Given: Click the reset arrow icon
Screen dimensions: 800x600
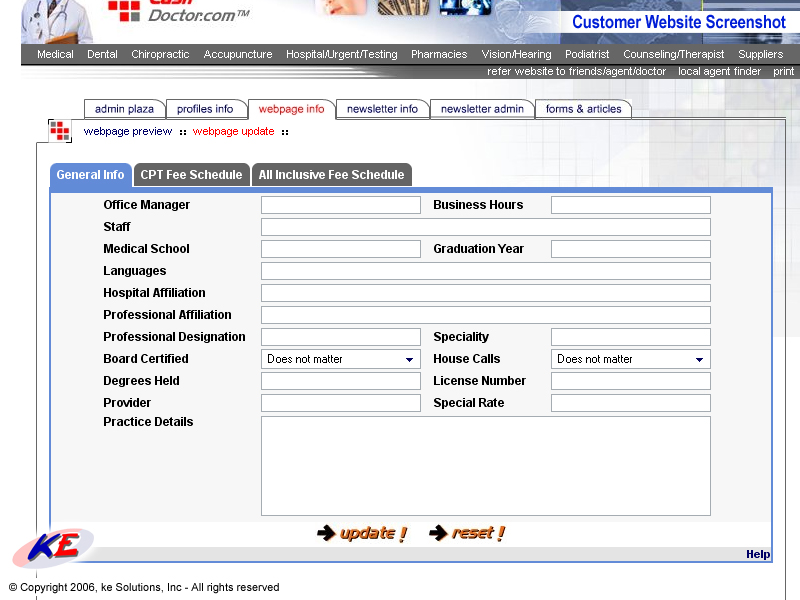Looking at the screenshot, I should point(438,533).
